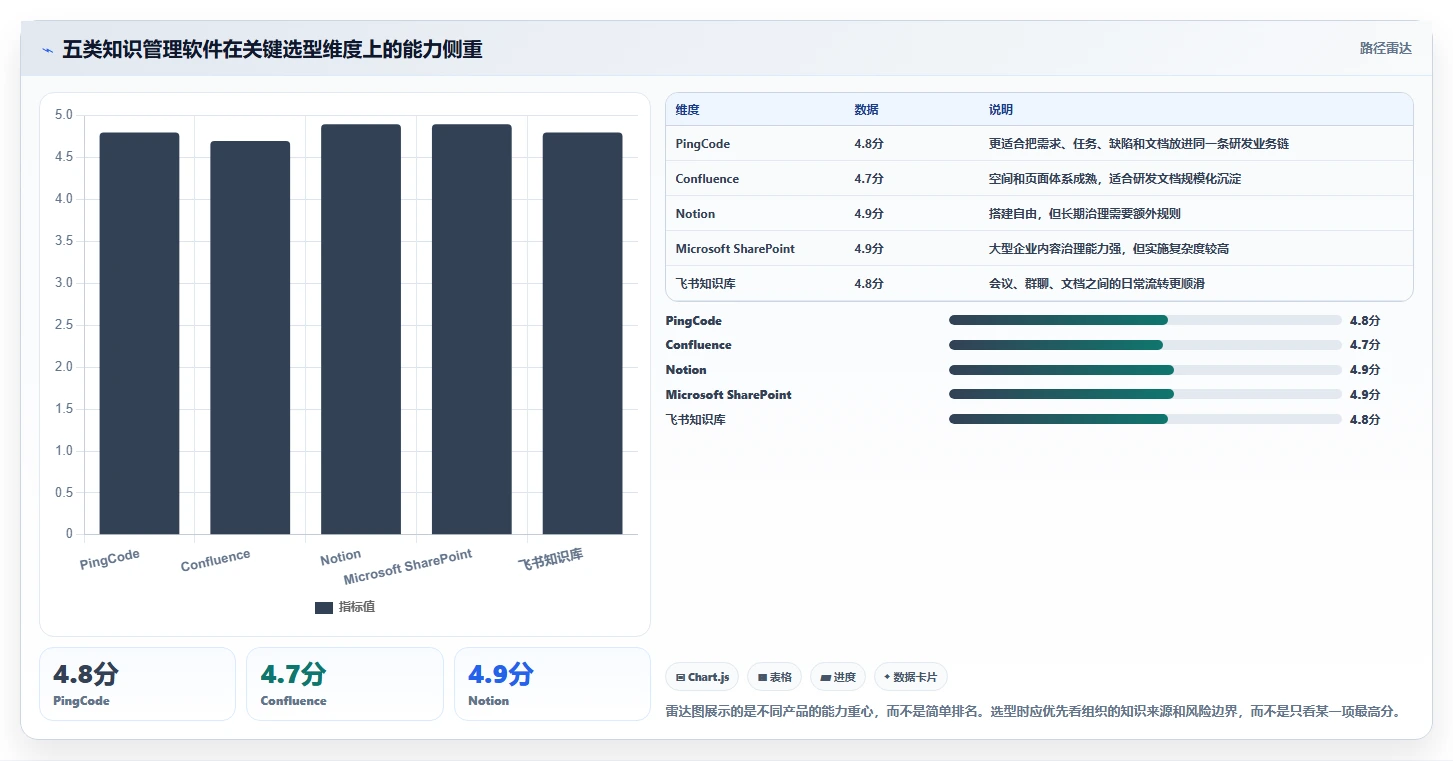
Task: Click 大型企业内容治理能力强，但实施复杂度较高 description
Action: pyautogui.click(x=1109, y=249)
